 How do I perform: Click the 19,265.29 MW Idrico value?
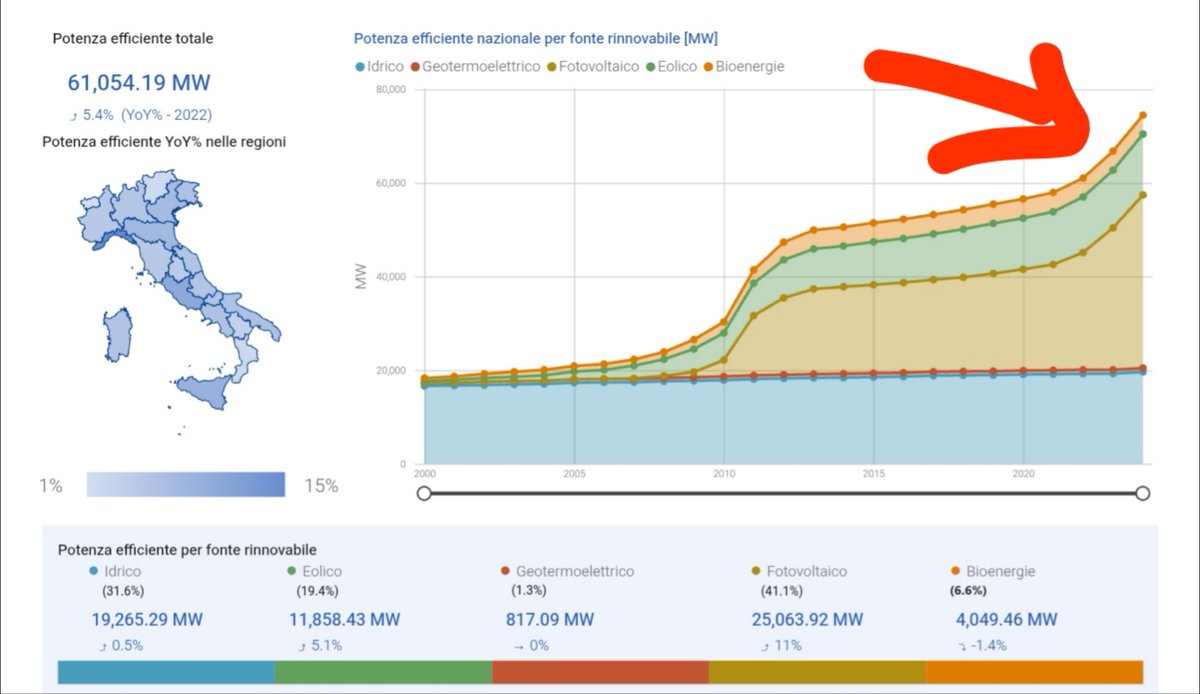click(x=145, y=620)
